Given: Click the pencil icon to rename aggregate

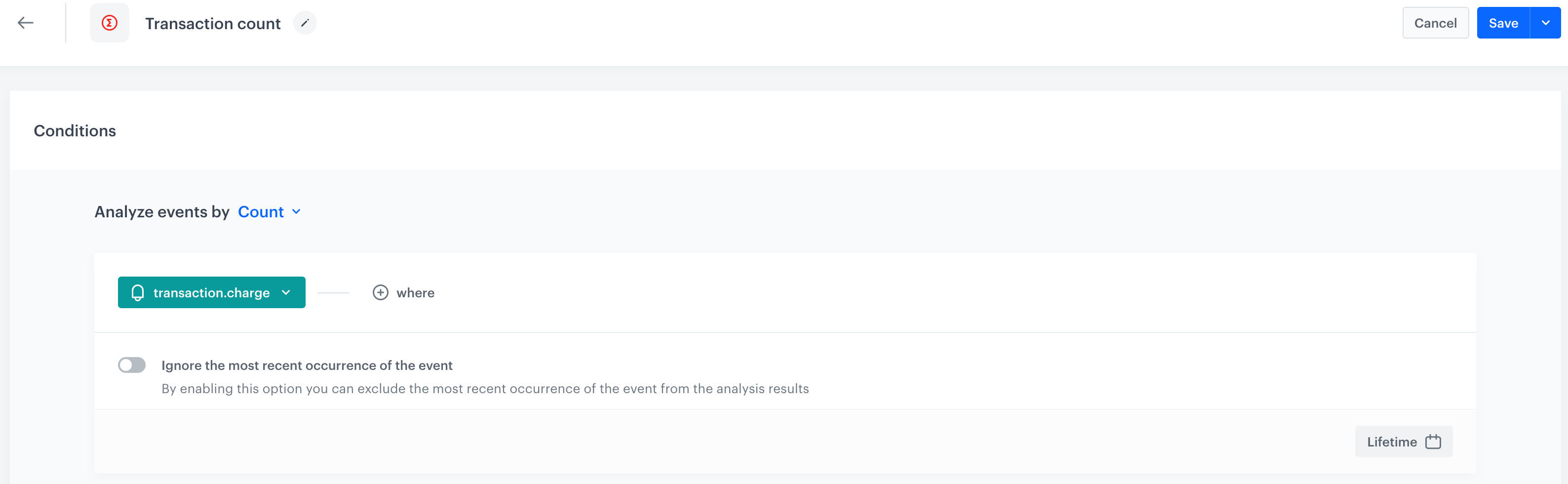Looking at the screenshot, I should coord(305,23).
